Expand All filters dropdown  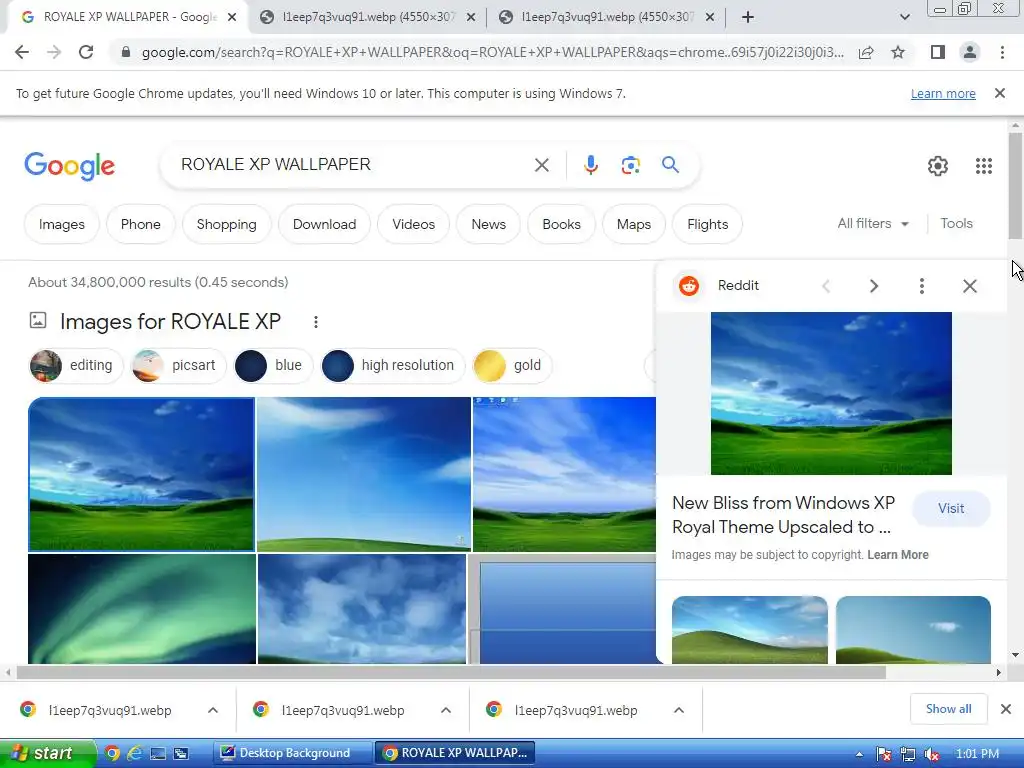click(x=873, y=223)
